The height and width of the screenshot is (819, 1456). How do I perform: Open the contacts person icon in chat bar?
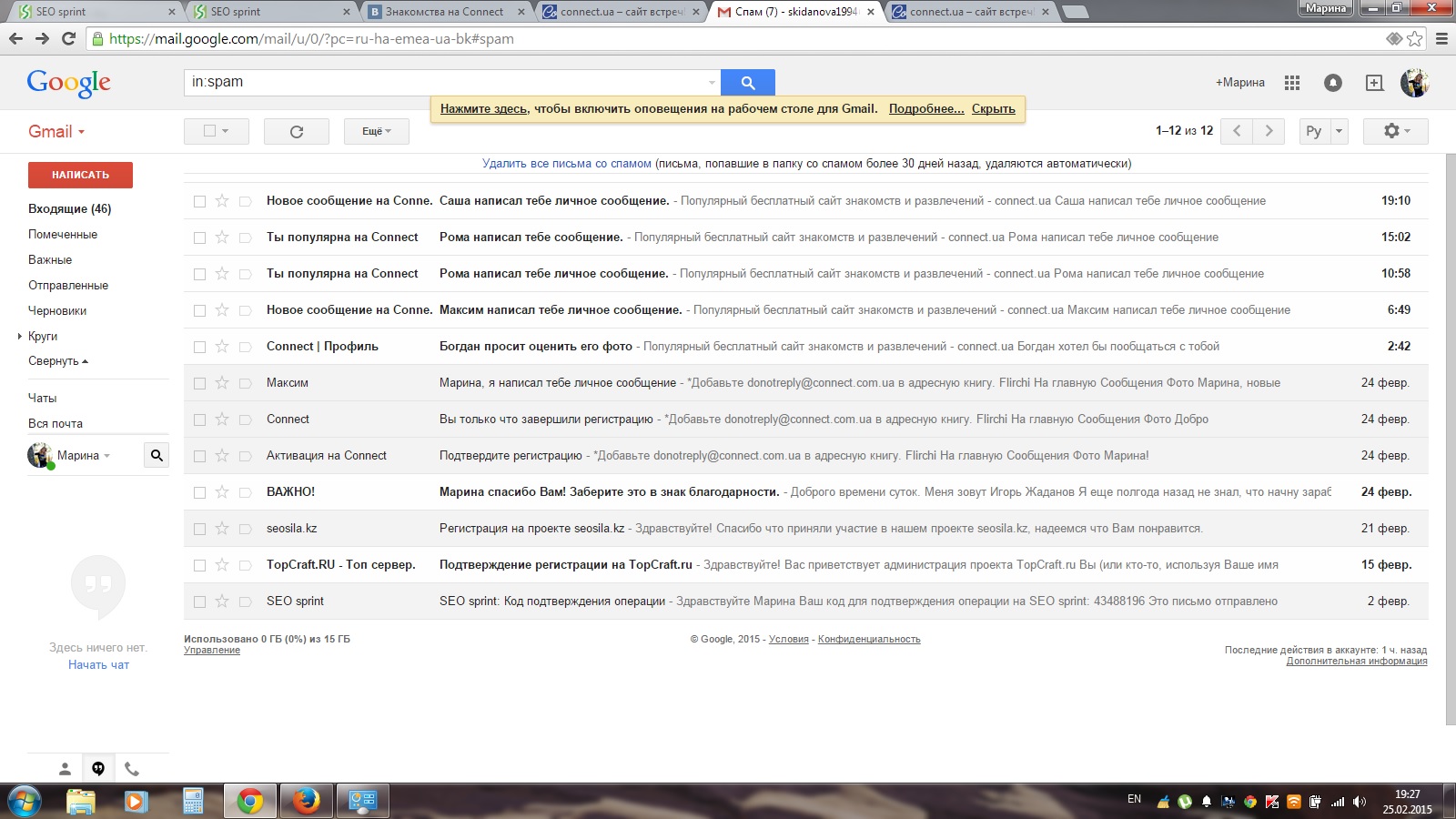pyautogui.click(x=65, y=769)
